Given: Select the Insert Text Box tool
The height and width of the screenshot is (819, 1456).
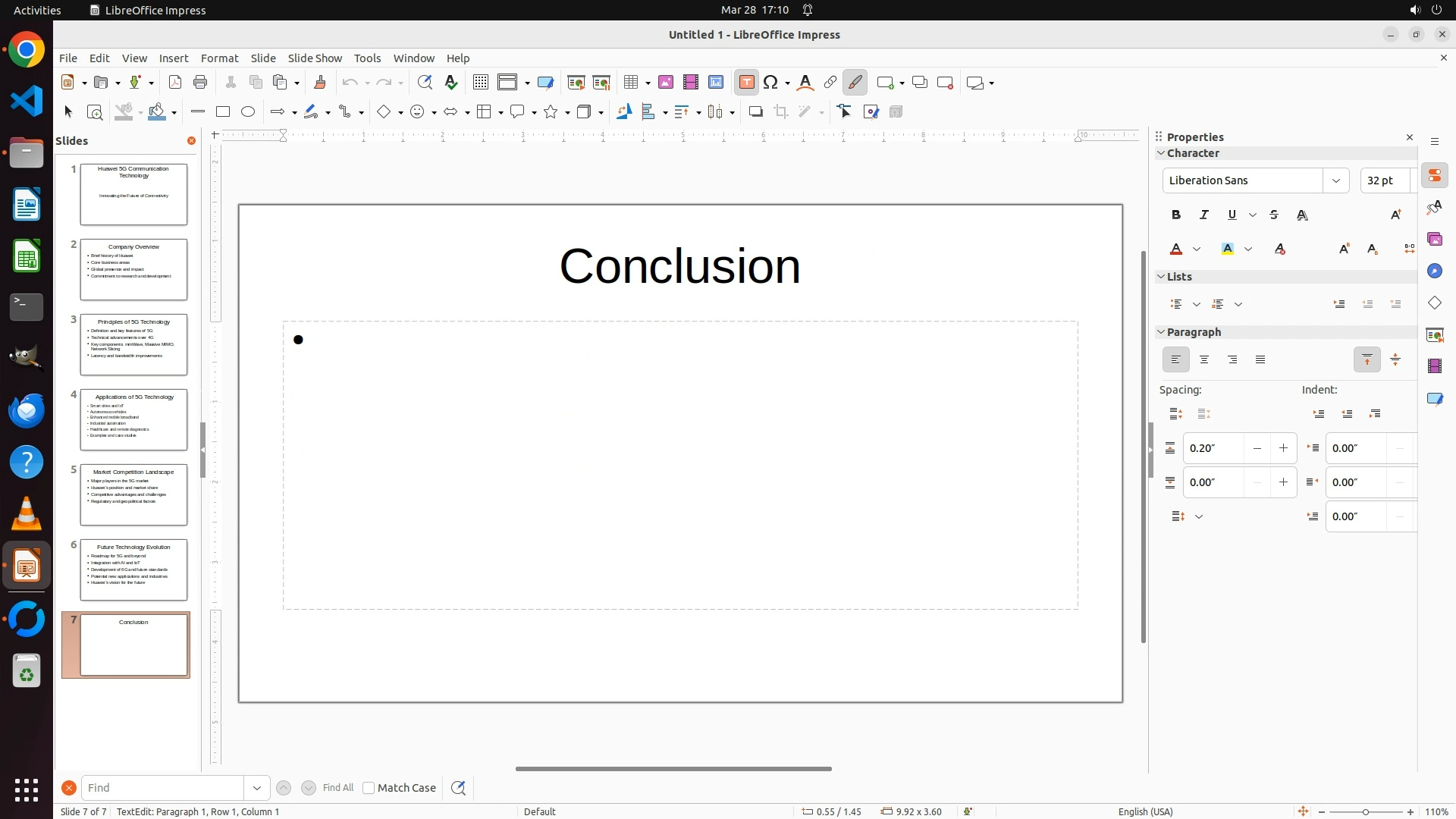Looking at the screenshot, I should [746, 83].
